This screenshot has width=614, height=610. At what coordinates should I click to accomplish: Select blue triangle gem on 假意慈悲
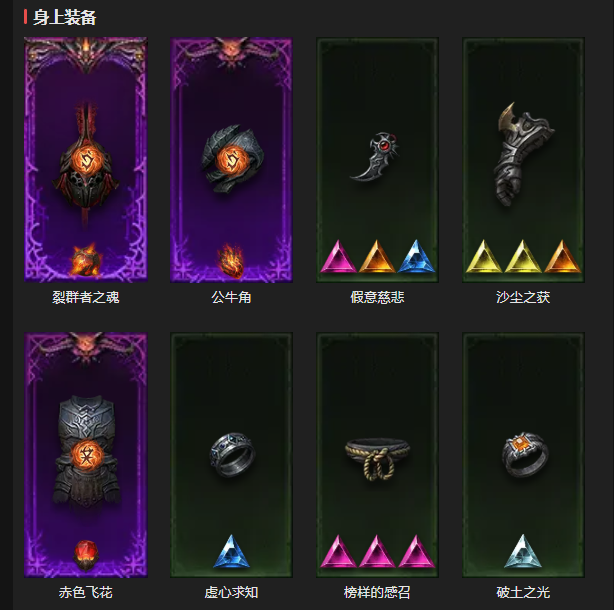coord(416,256)
